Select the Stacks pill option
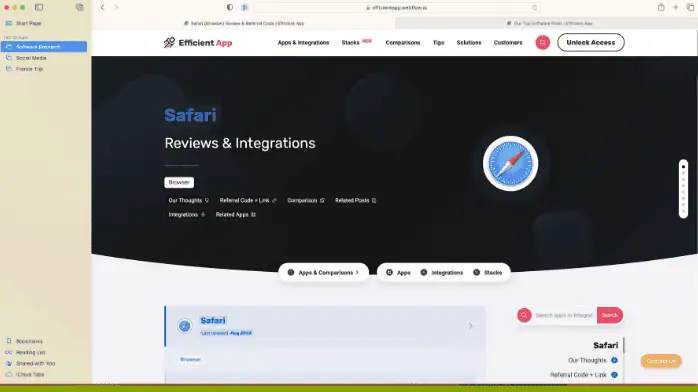The image size is (698, 392). click(487, 272)
